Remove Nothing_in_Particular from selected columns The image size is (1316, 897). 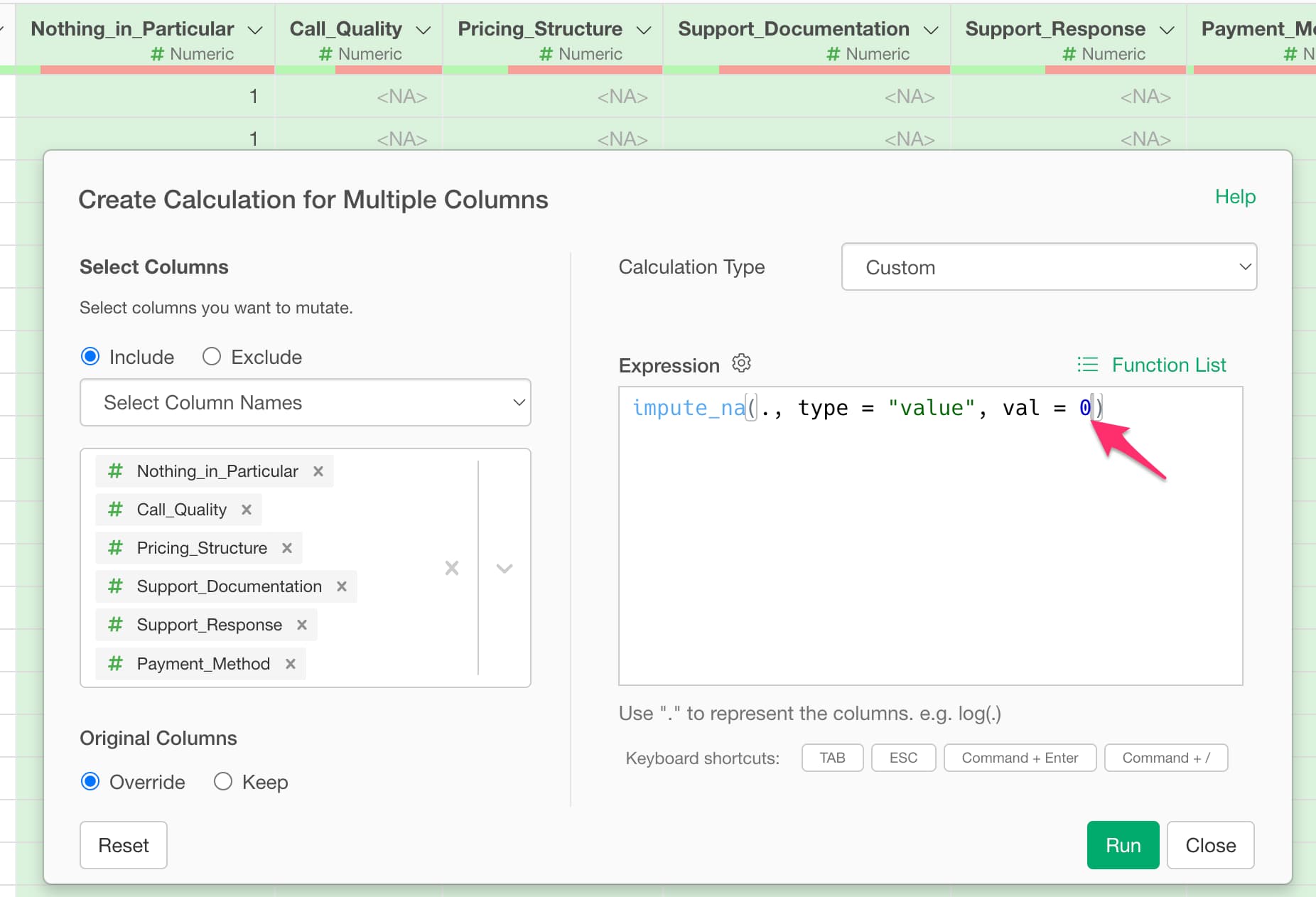click(318, 471)
